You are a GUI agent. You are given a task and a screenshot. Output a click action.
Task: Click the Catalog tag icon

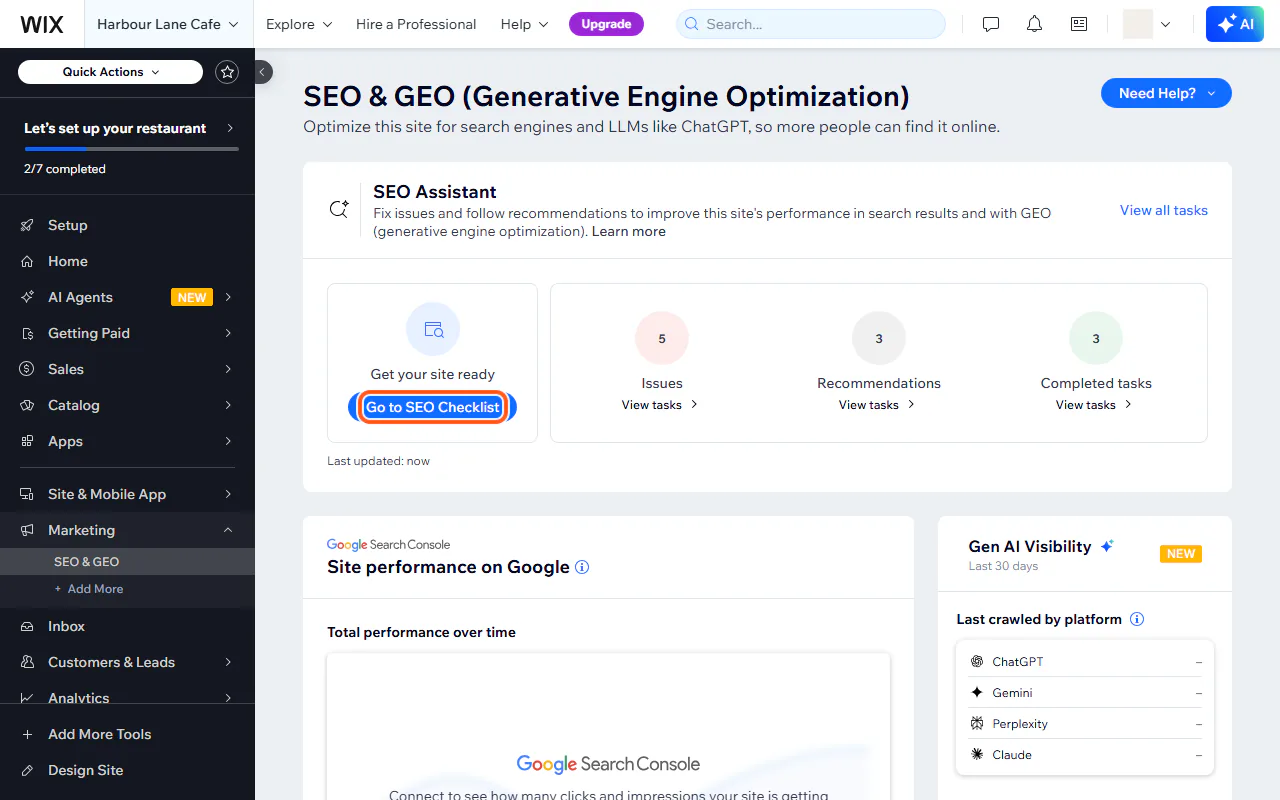point(27,405)
